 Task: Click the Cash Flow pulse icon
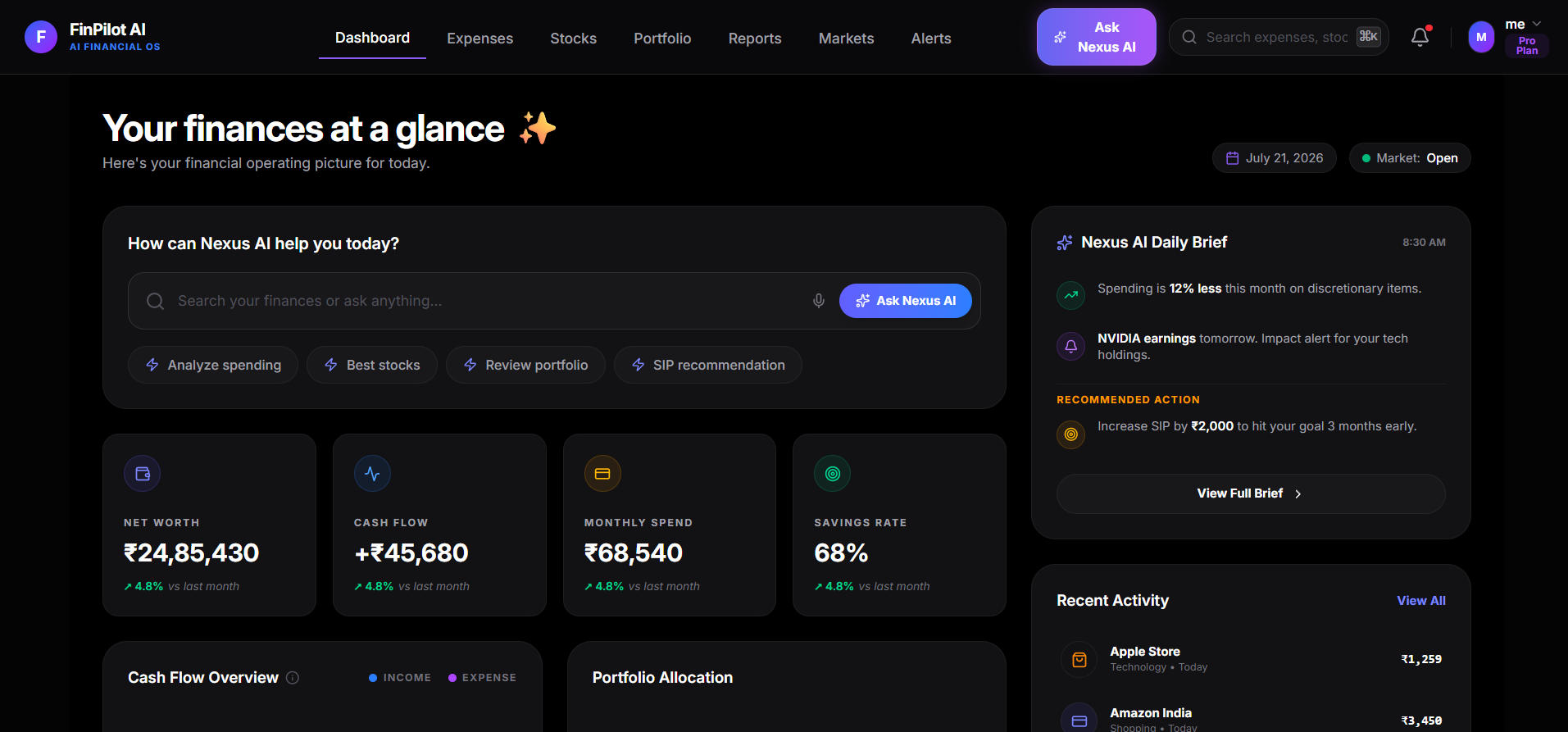pyautogui.click(x=372, y=474)
